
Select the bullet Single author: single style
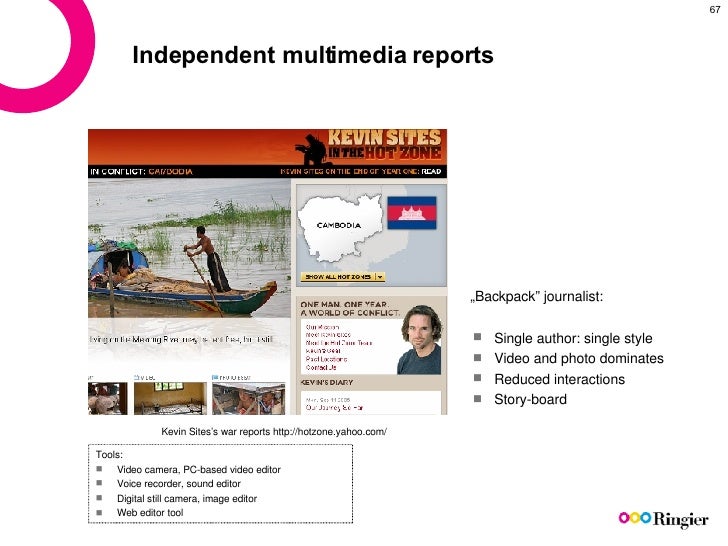pos(573,338)
